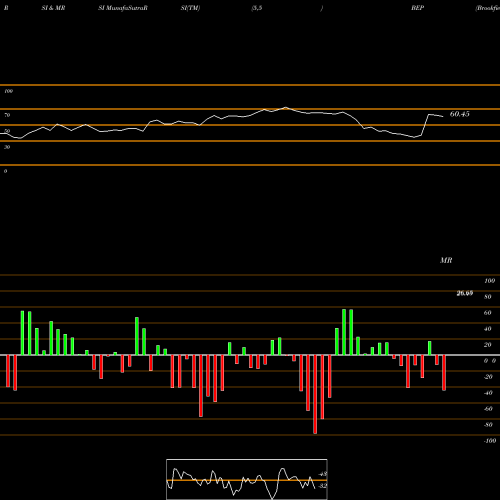Click the 32 value in the mini chart
Viewport: 500px width, 500px height.
click(x=322, y=486)
